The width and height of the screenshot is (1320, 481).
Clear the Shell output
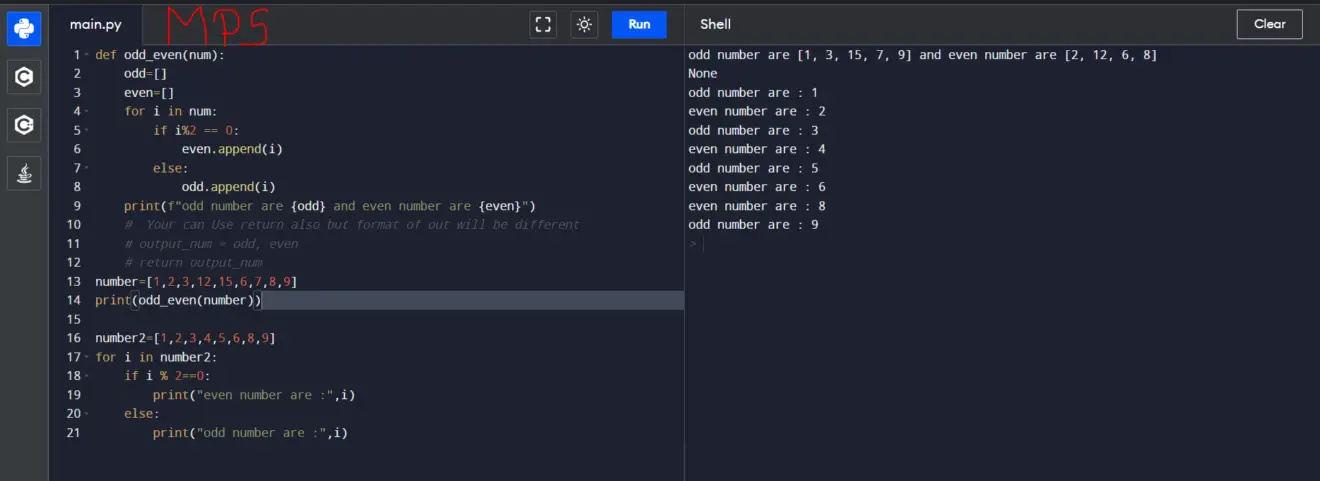click(x=1269, y=24)
